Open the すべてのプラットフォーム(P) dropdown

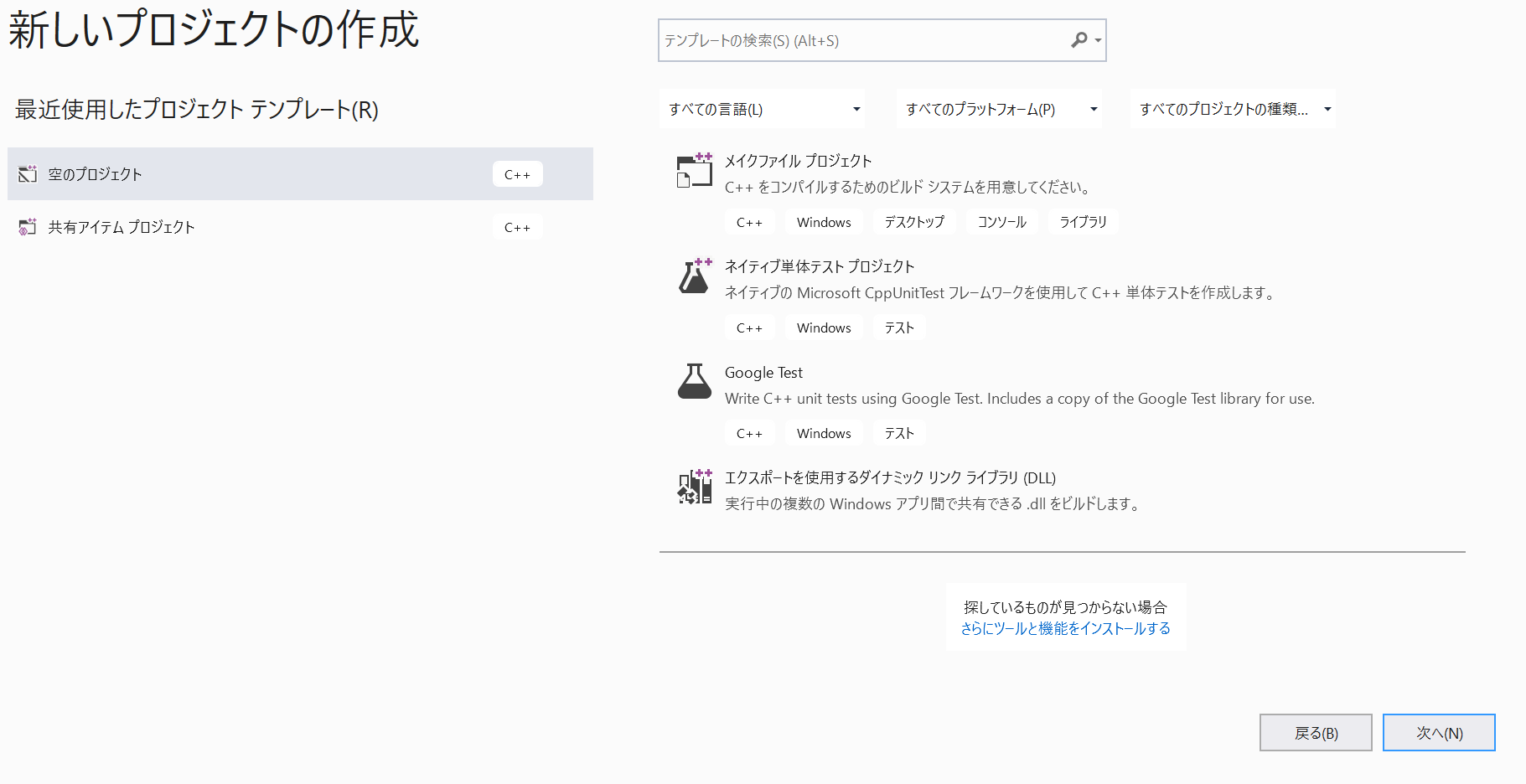pos(999,109)
